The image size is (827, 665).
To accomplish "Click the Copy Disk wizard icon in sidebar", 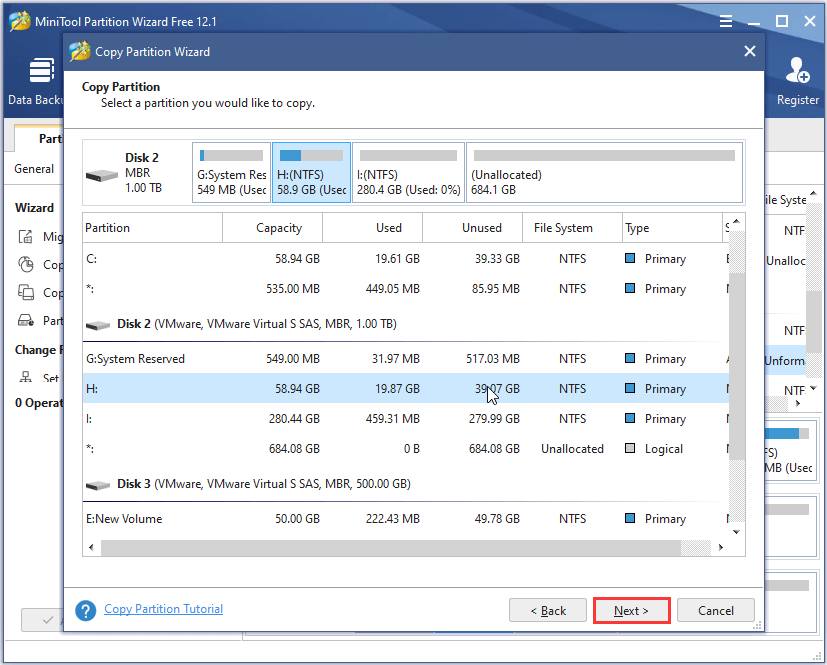I will 26,292.
